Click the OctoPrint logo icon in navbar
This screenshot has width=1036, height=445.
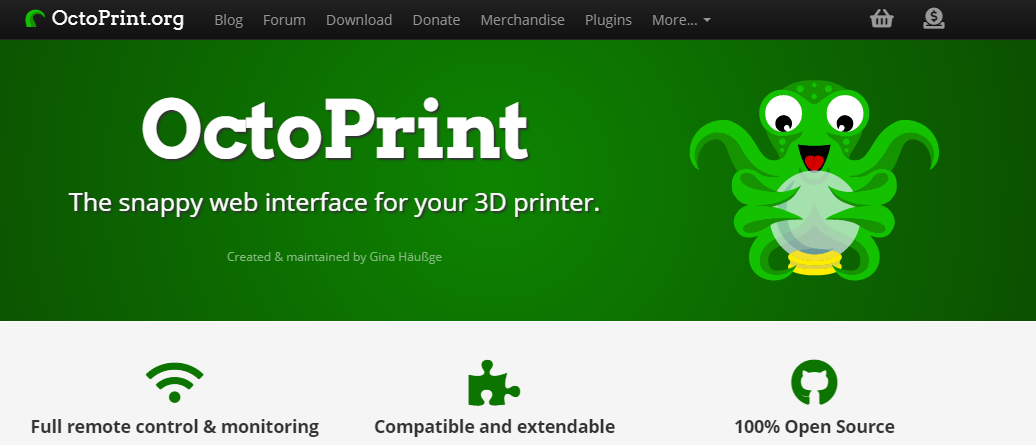tap(35, 19)
